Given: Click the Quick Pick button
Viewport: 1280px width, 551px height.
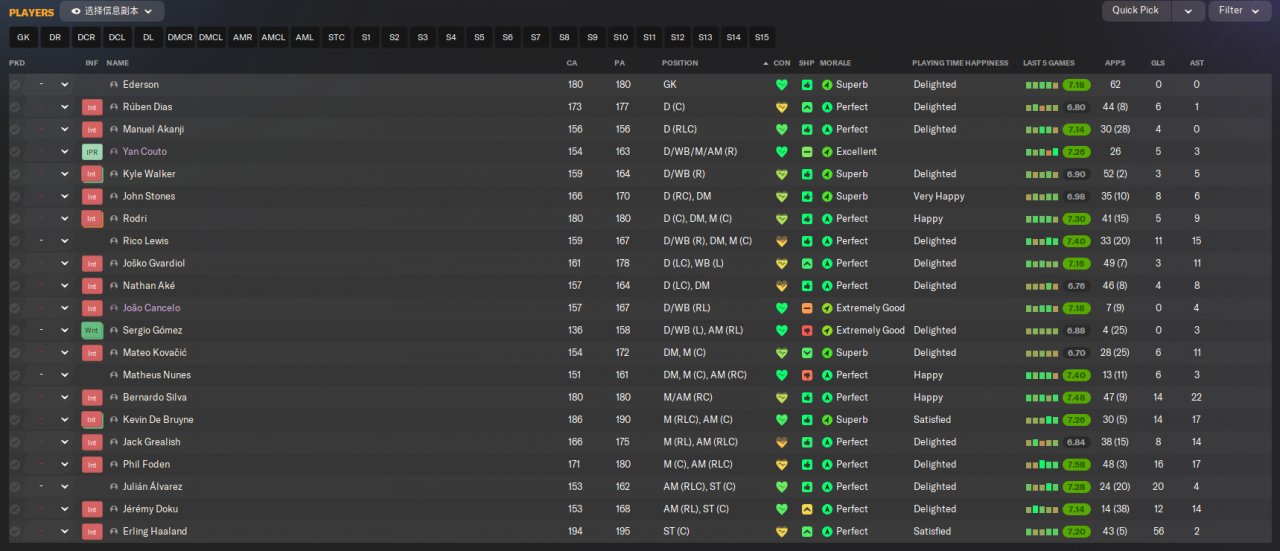Looking at the screenshot, I should tap(1136, 11).
